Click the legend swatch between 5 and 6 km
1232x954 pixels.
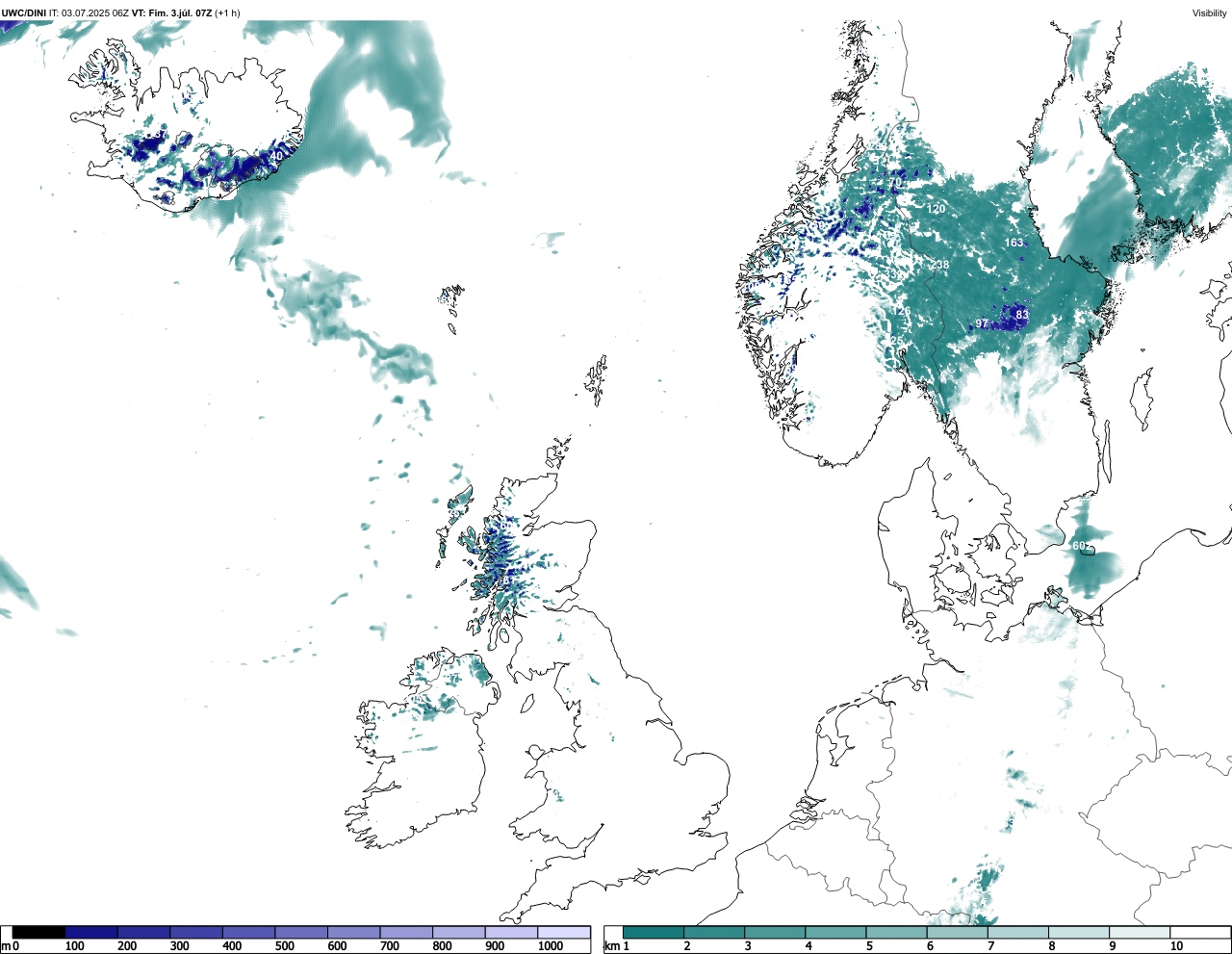click(x=896, y=932)
